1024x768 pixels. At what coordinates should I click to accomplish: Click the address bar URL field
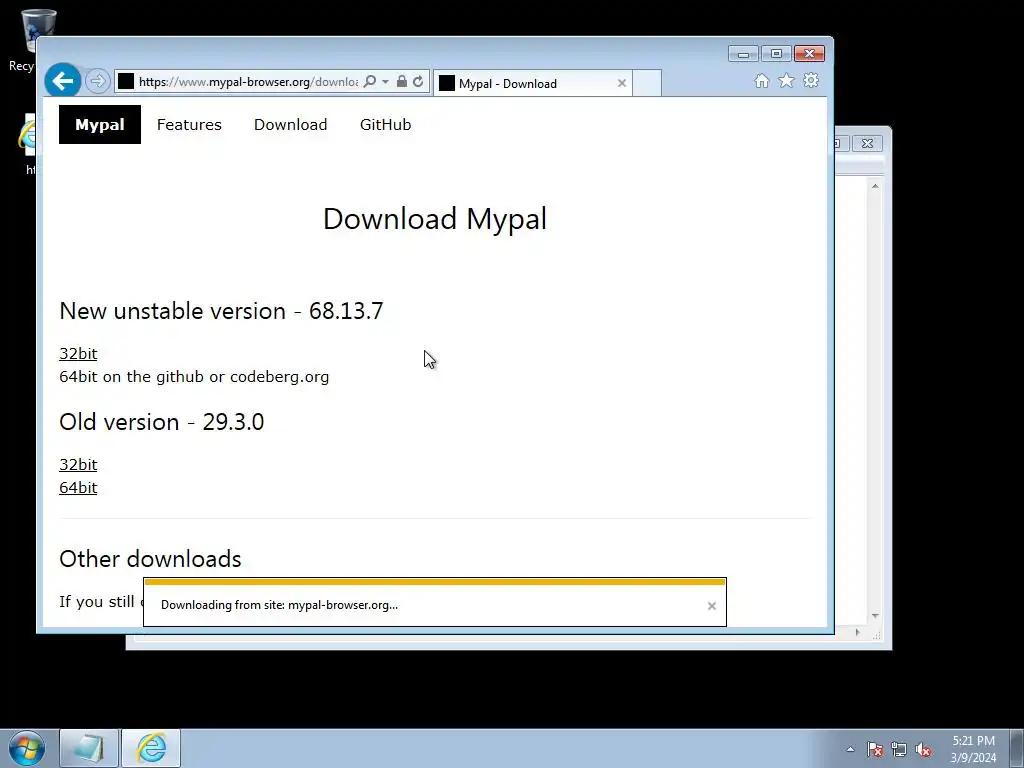coord(248,82)
